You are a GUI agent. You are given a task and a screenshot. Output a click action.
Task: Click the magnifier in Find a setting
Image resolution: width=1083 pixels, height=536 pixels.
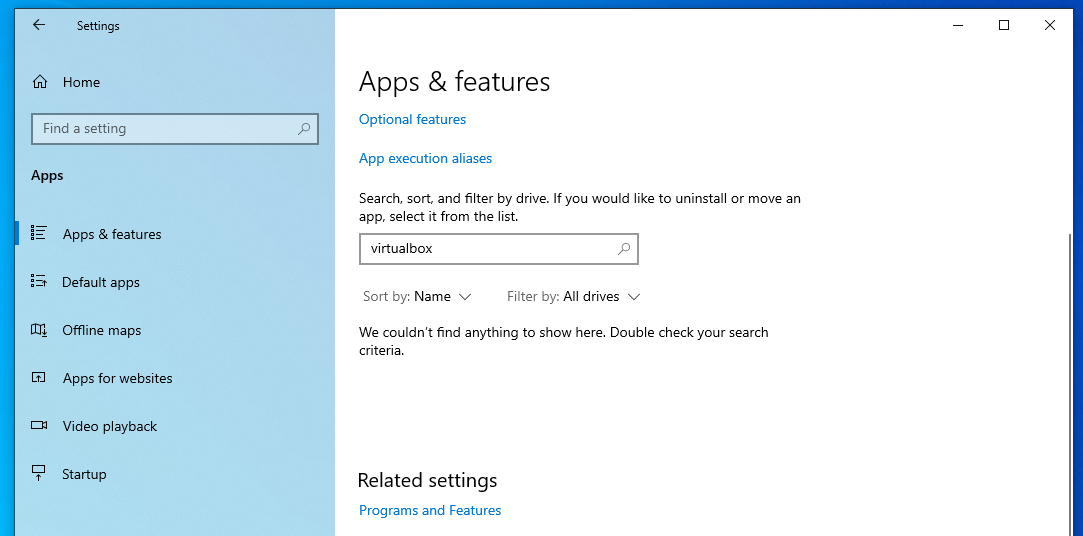[x=304, y=129]
